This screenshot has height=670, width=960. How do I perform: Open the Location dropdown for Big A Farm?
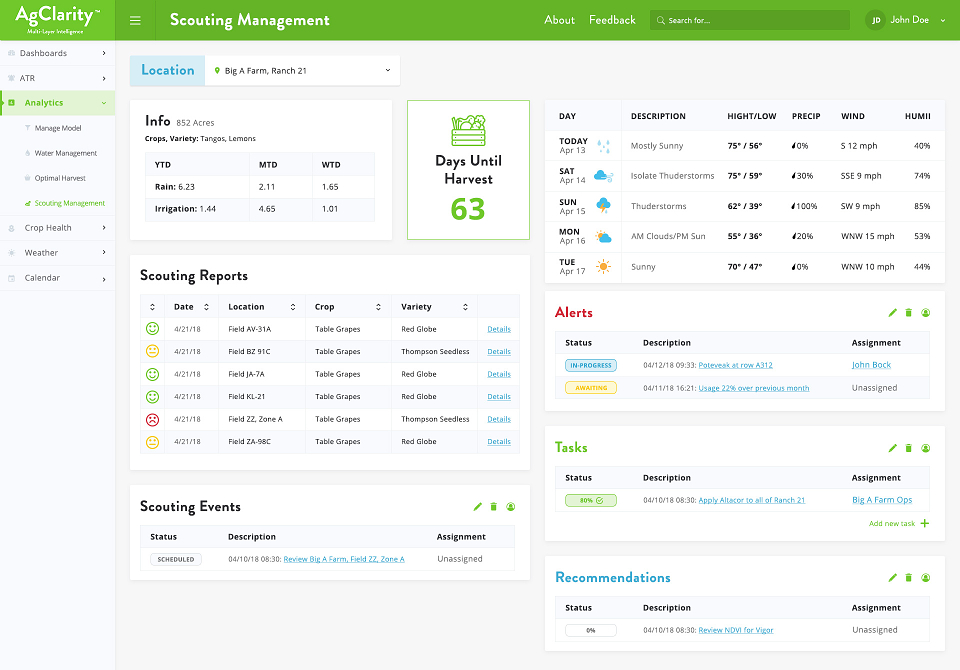[302, 70]
